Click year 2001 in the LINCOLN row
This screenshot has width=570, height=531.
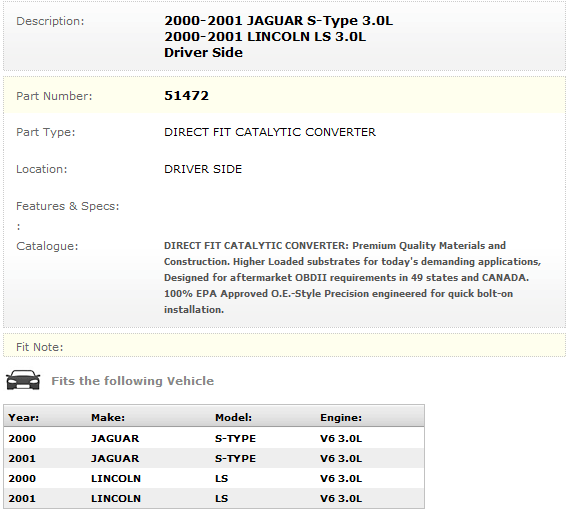(22, 498)
